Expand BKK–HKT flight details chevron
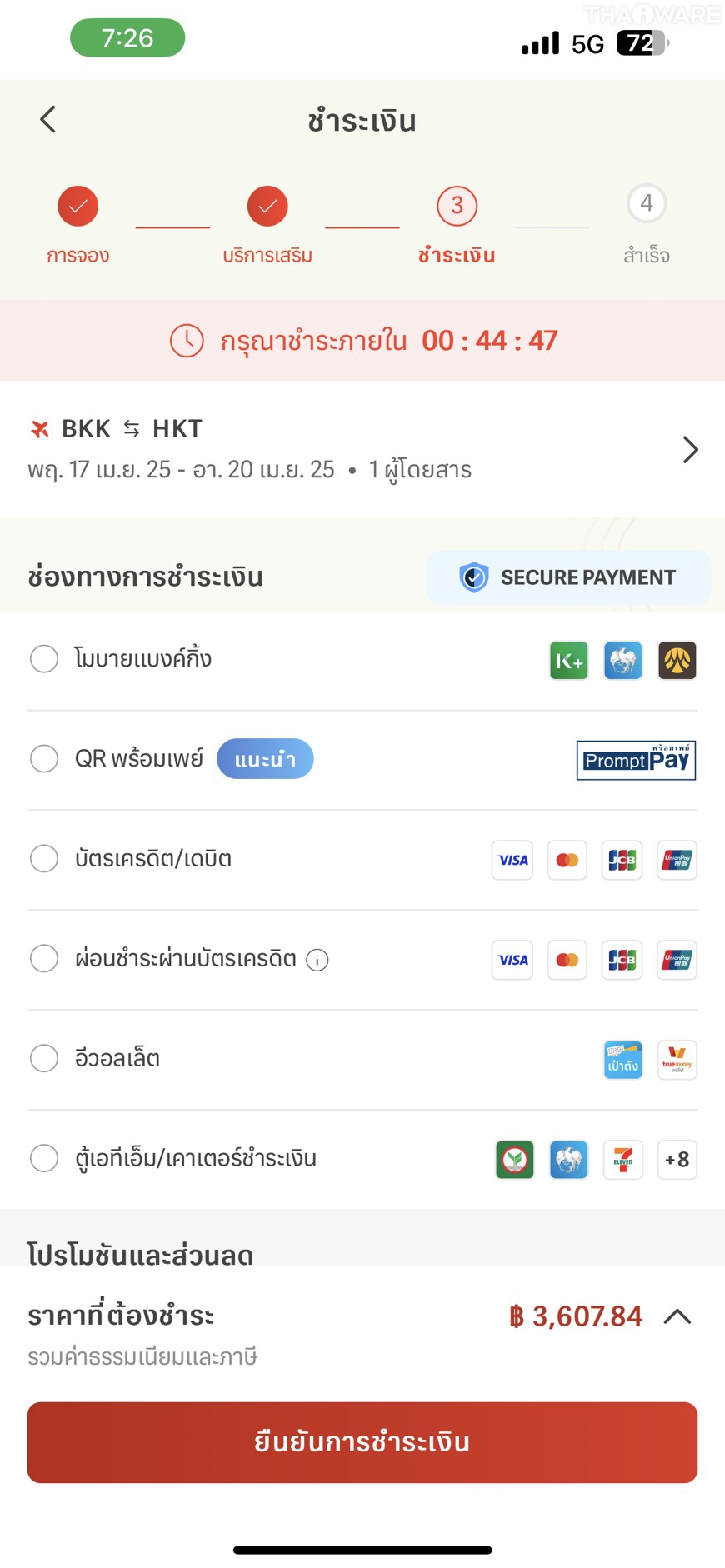Image resolution: width=725 pixels, height=1568 pixels. pos(690,450)
